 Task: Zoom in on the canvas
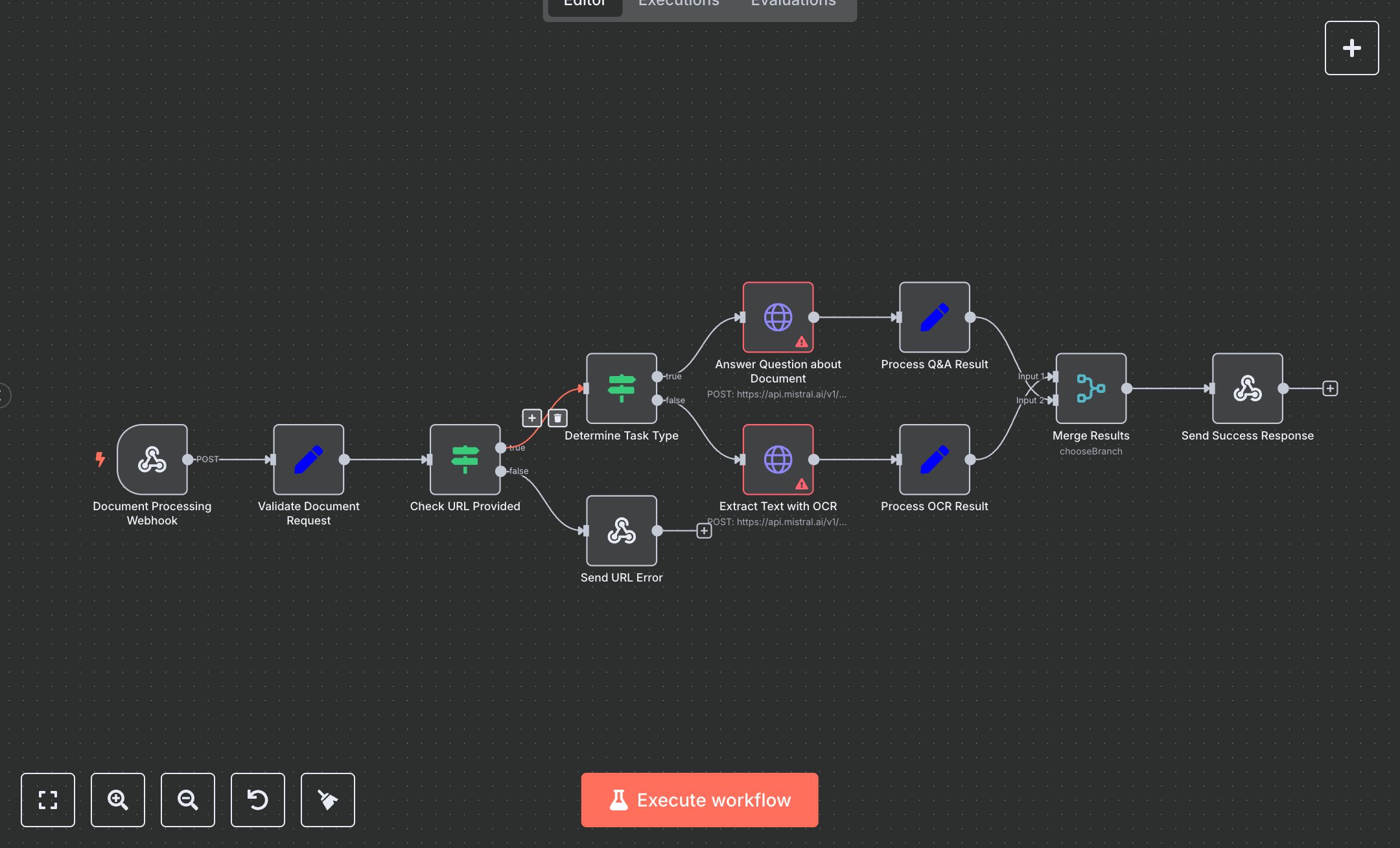pos(117,800)
